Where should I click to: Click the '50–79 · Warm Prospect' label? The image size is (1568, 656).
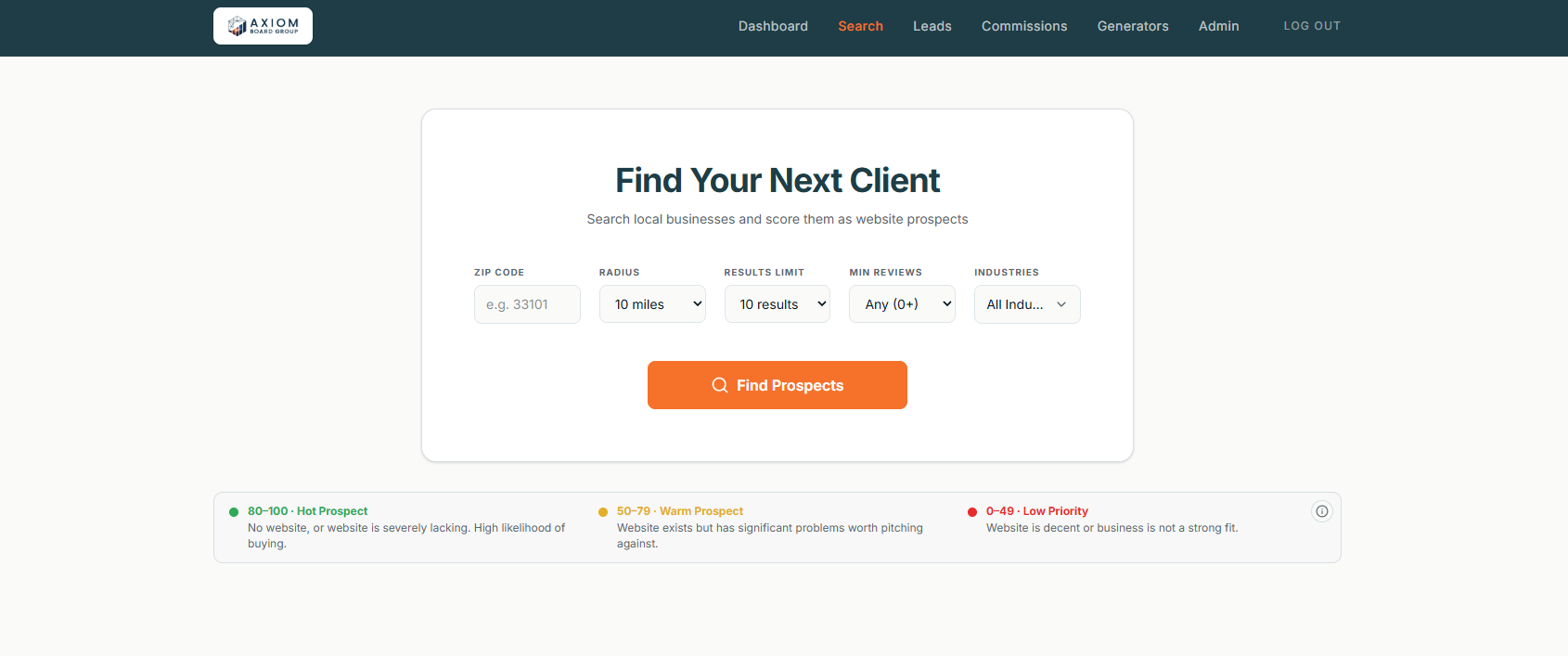tap(680, 511)
